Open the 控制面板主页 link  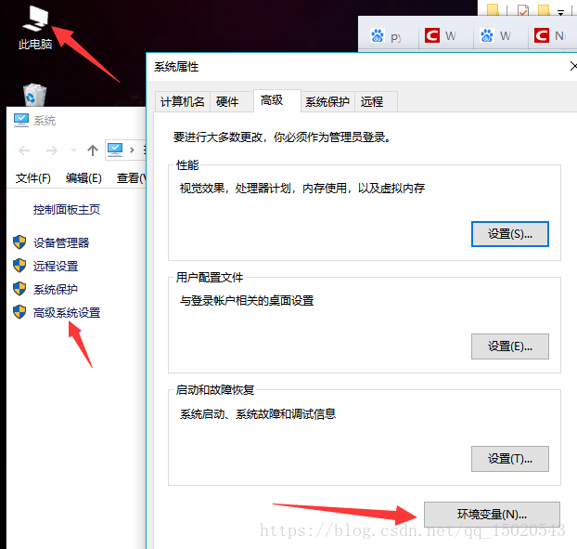(67, 210)
